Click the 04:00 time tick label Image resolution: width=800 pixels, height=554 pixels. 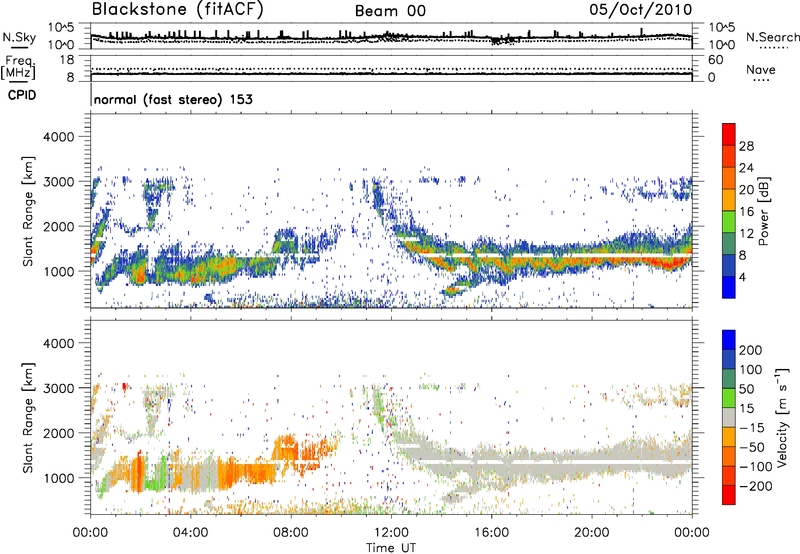tap(190, 533)
